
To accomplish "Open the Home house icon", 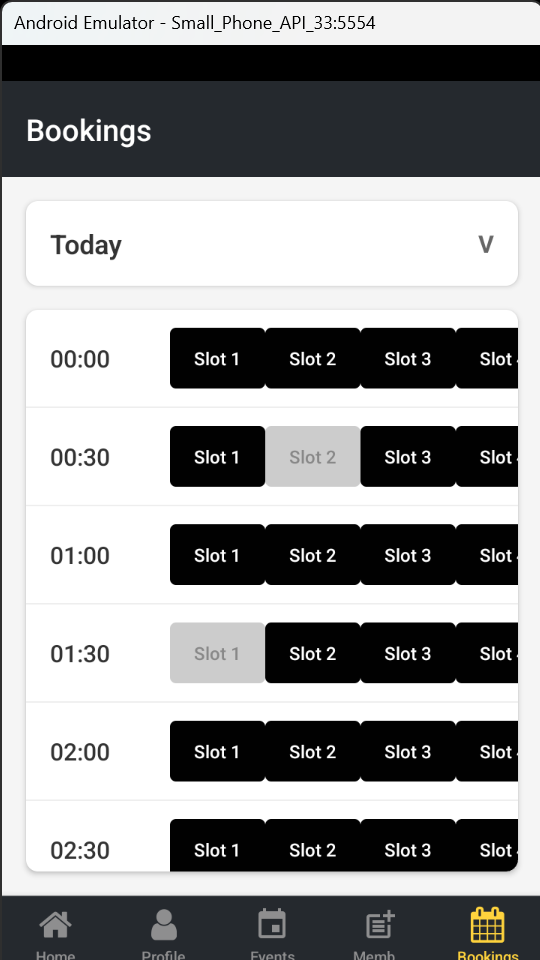I will click(x=55, y=924).
